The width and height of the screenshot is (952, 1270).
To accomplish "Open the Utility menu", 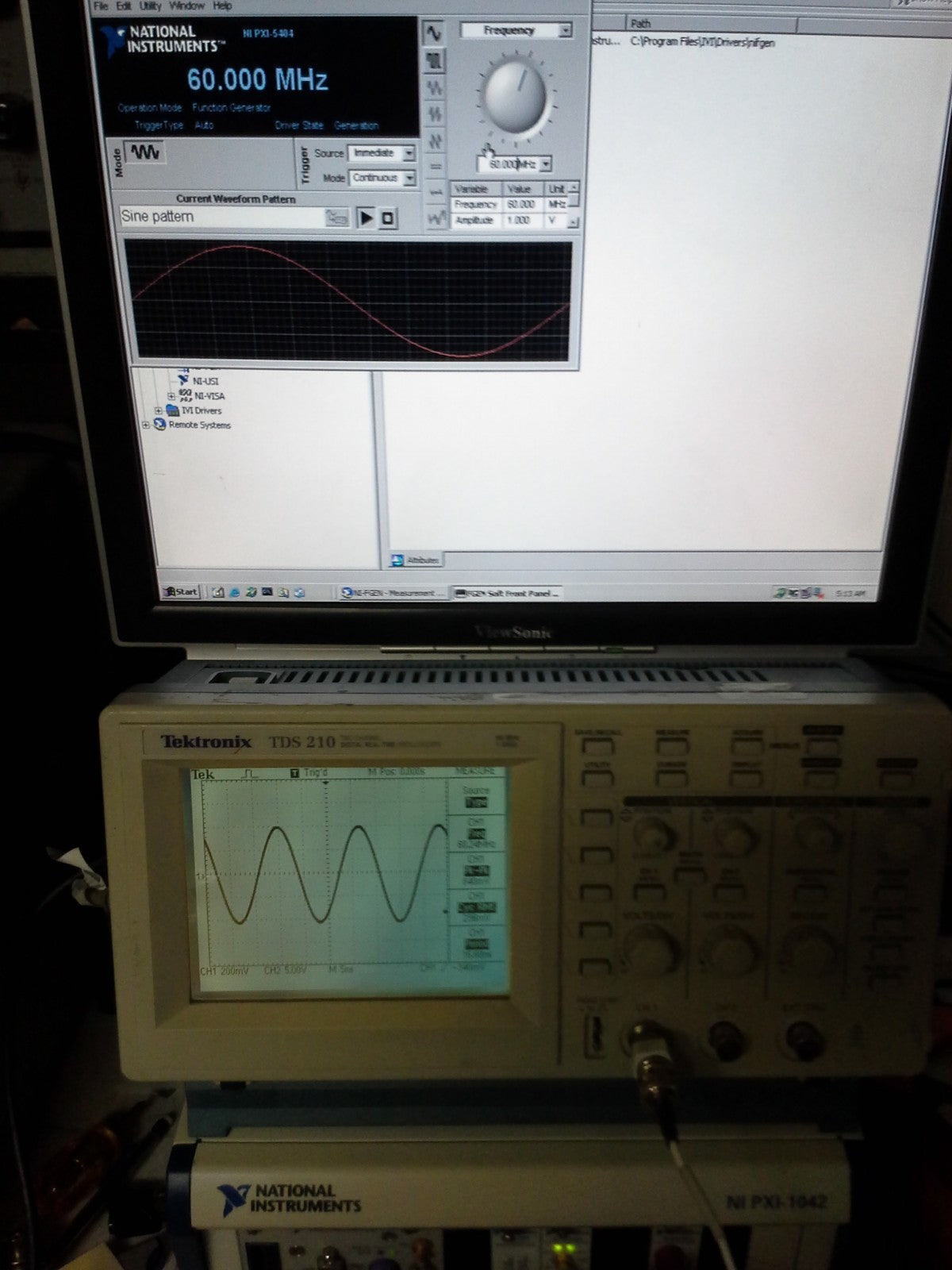I will (x=150, y=6).
